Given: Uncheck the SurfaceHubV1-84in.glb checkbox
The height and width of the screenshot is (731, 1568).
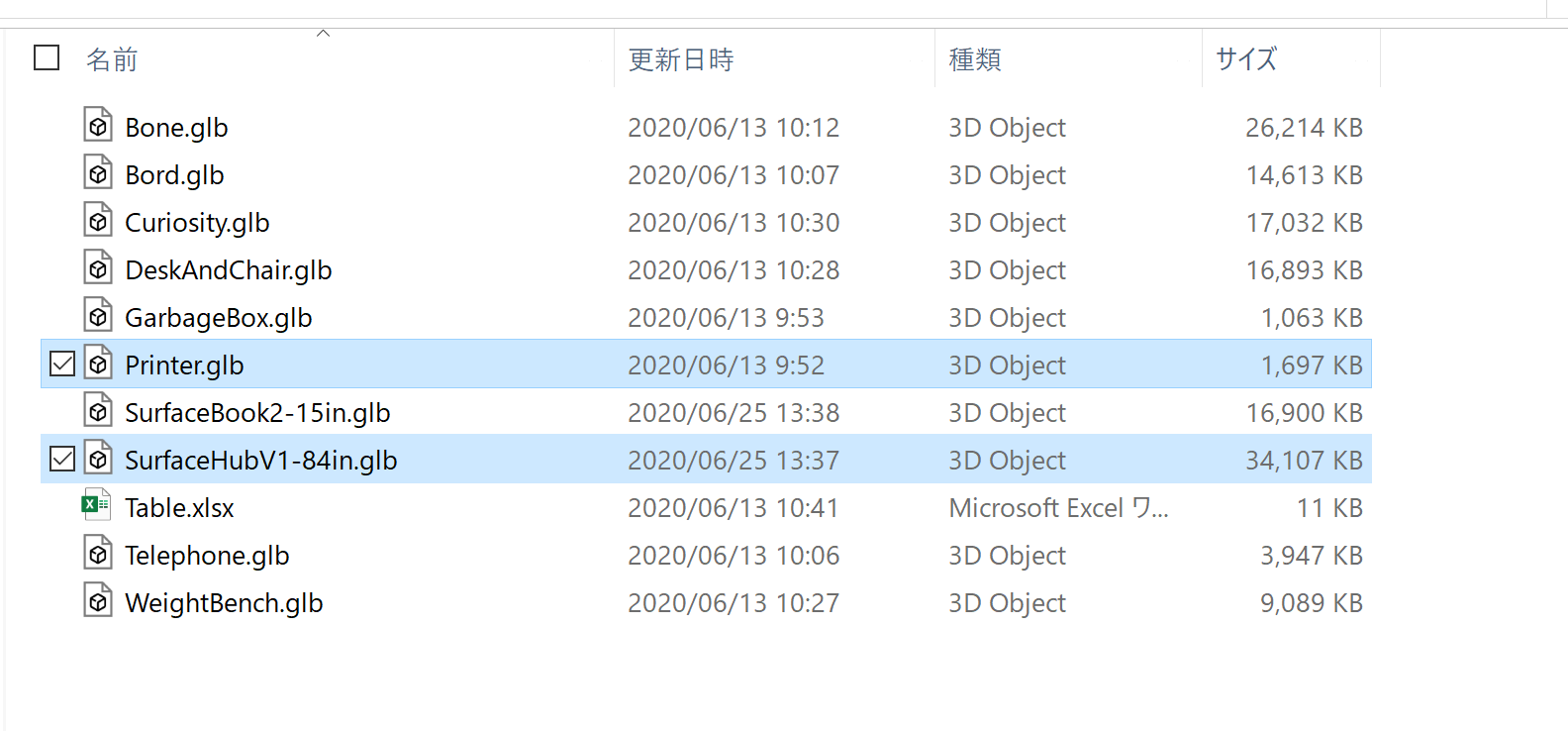Looking at the screenshot, I should click(x=61, y=459).
